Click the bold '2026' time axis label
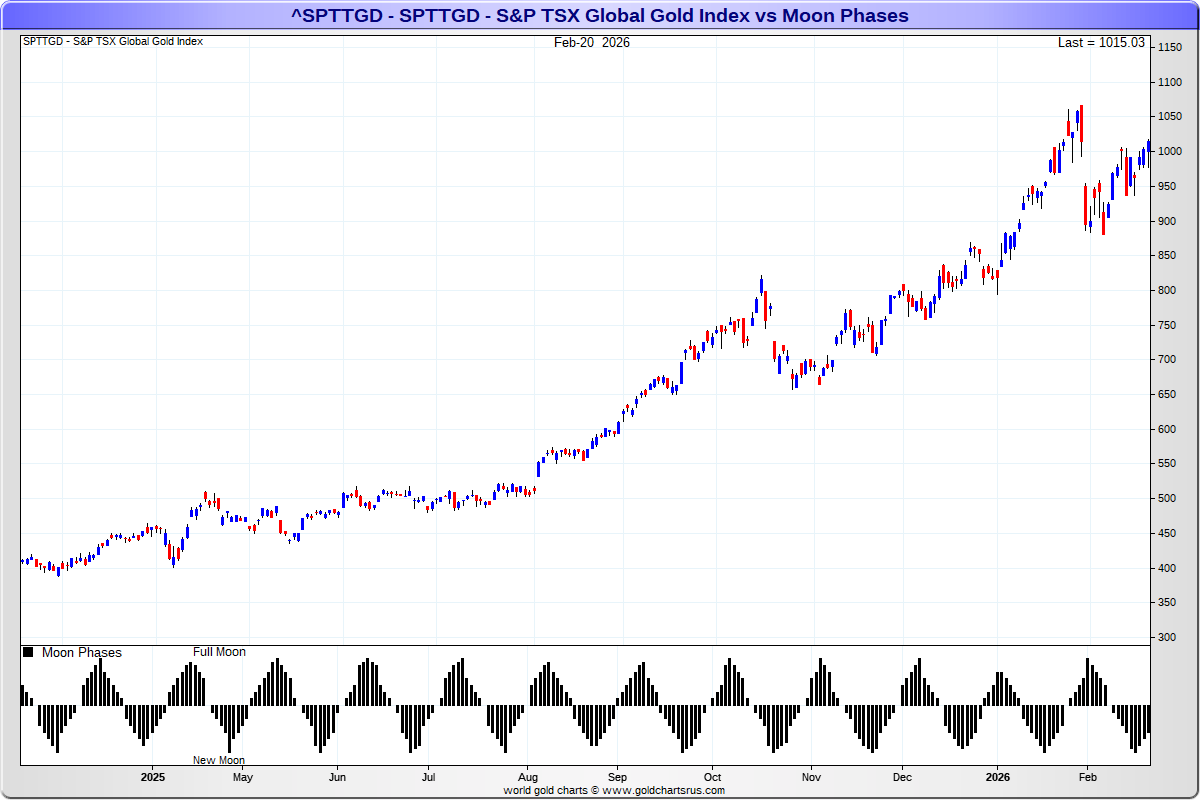The width and height of the screenshot is (1200, 800). 997,777
